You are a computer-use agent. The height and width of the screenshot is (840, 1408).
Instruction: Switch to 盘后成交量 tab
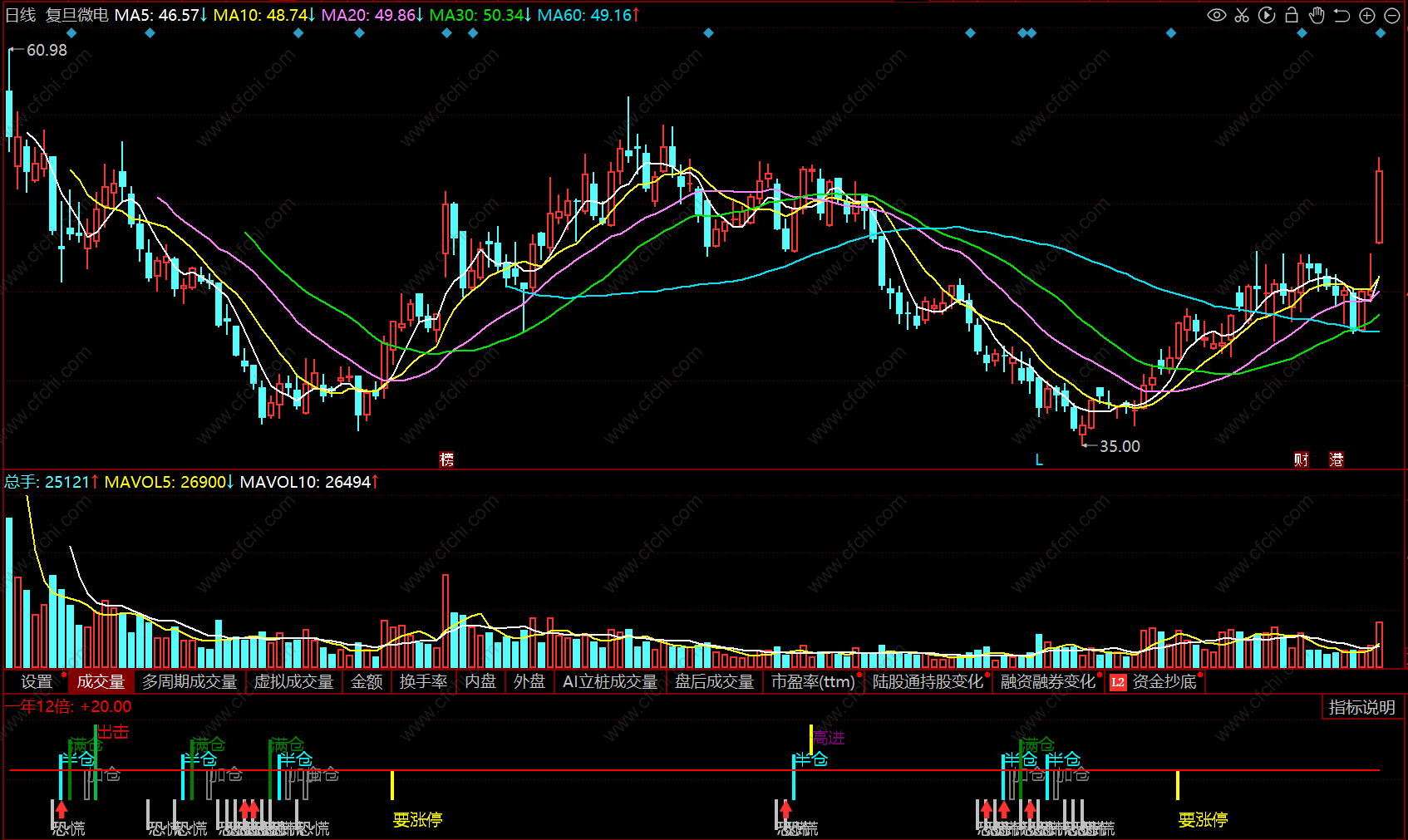click(x=715, y=681)
